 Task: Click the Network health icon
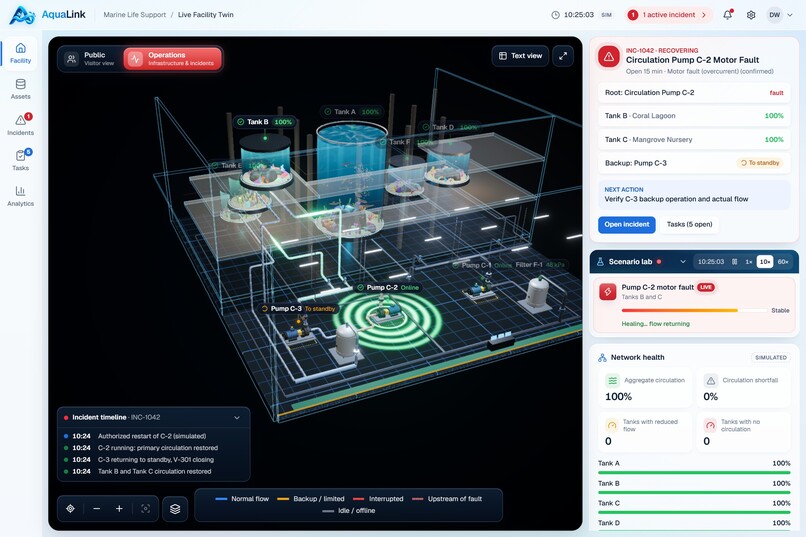[x=602, y=358]
